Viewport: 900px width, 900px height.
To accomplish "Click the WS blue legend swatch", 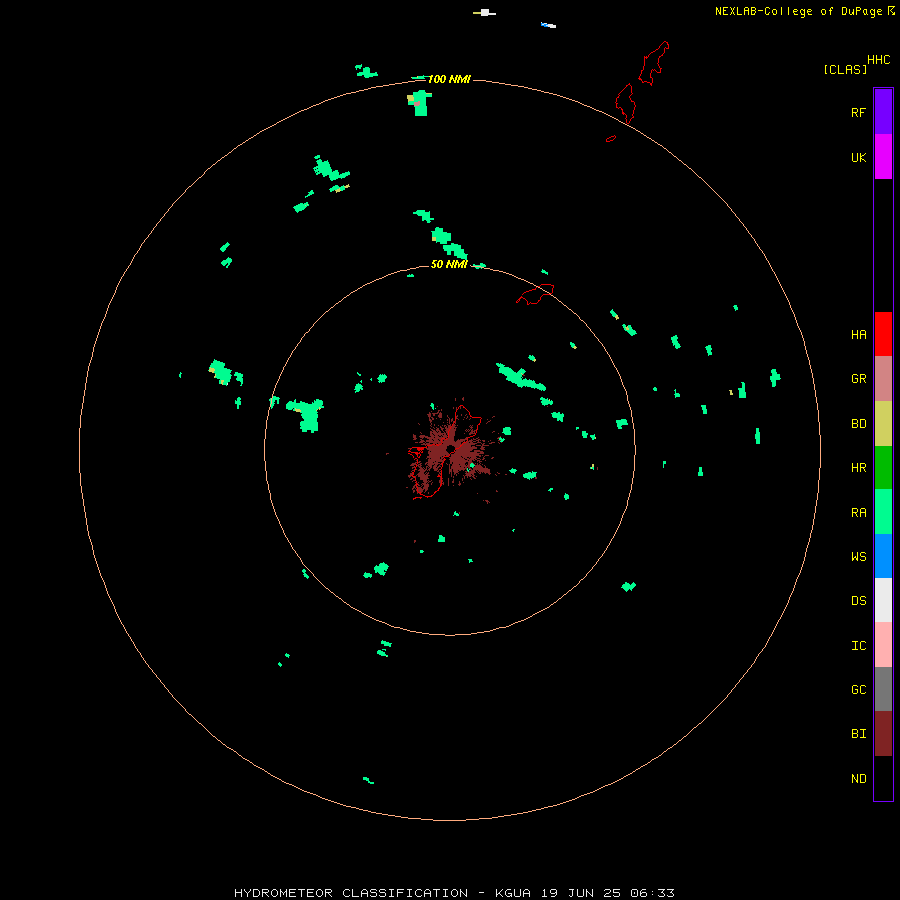I will [x=883, y=556].
